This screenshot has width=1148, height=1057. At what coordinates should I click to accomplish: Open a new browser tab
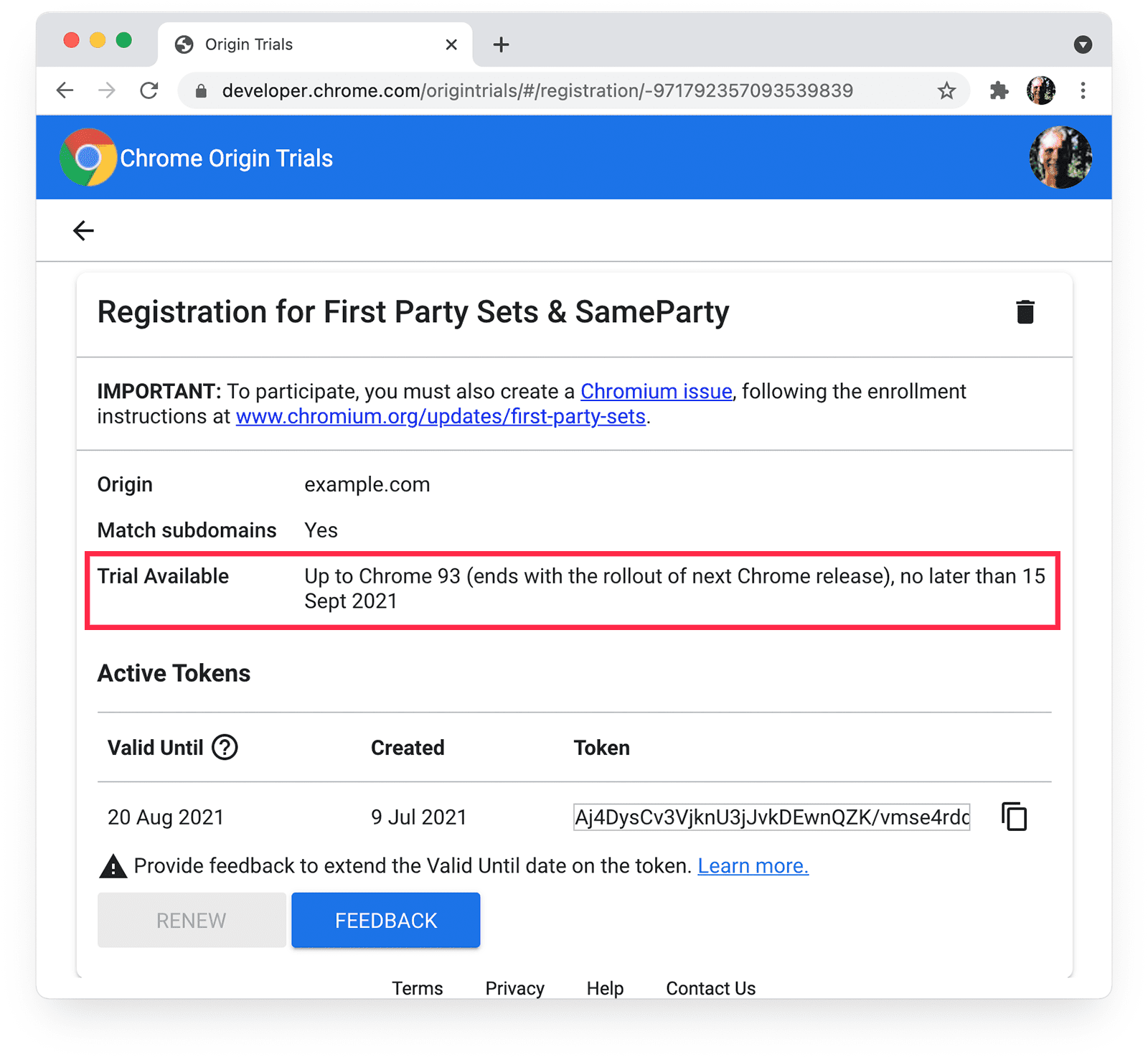pyautogui.click(x=501, y=44)
